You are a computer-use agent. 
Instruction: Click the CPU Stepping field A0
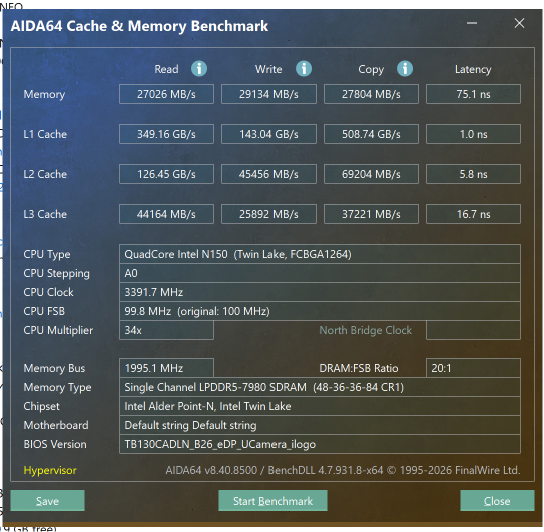(320, 273)
